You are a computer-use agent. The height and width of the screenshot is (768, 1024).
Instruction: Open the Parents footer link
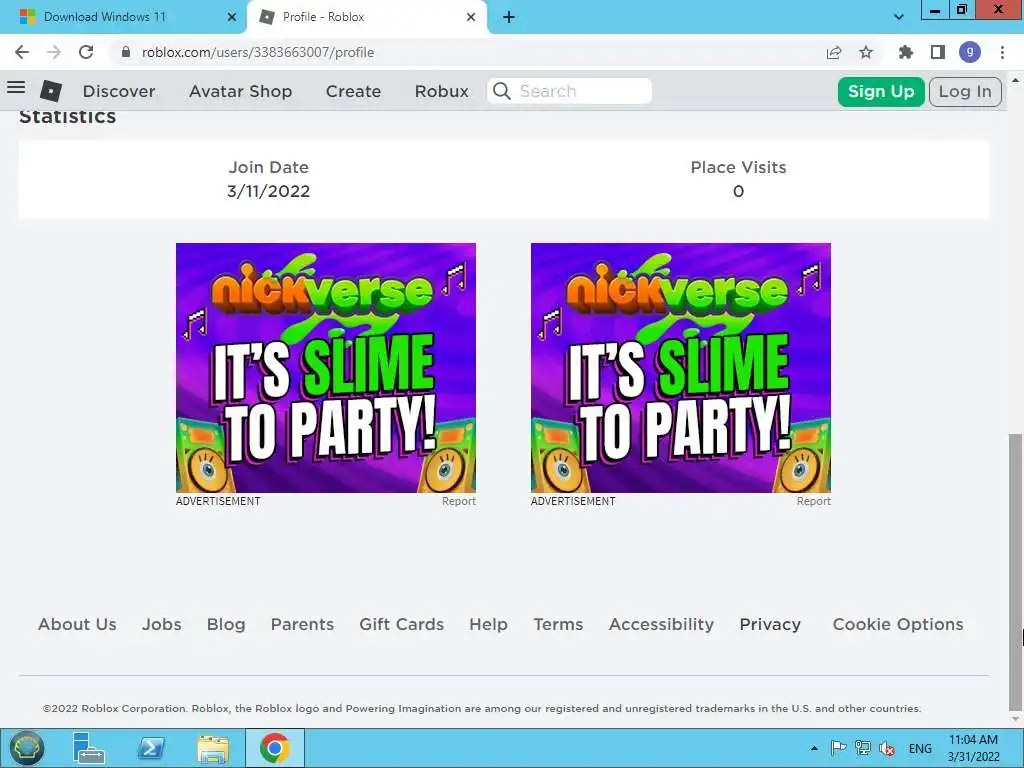tap(302, 624)
